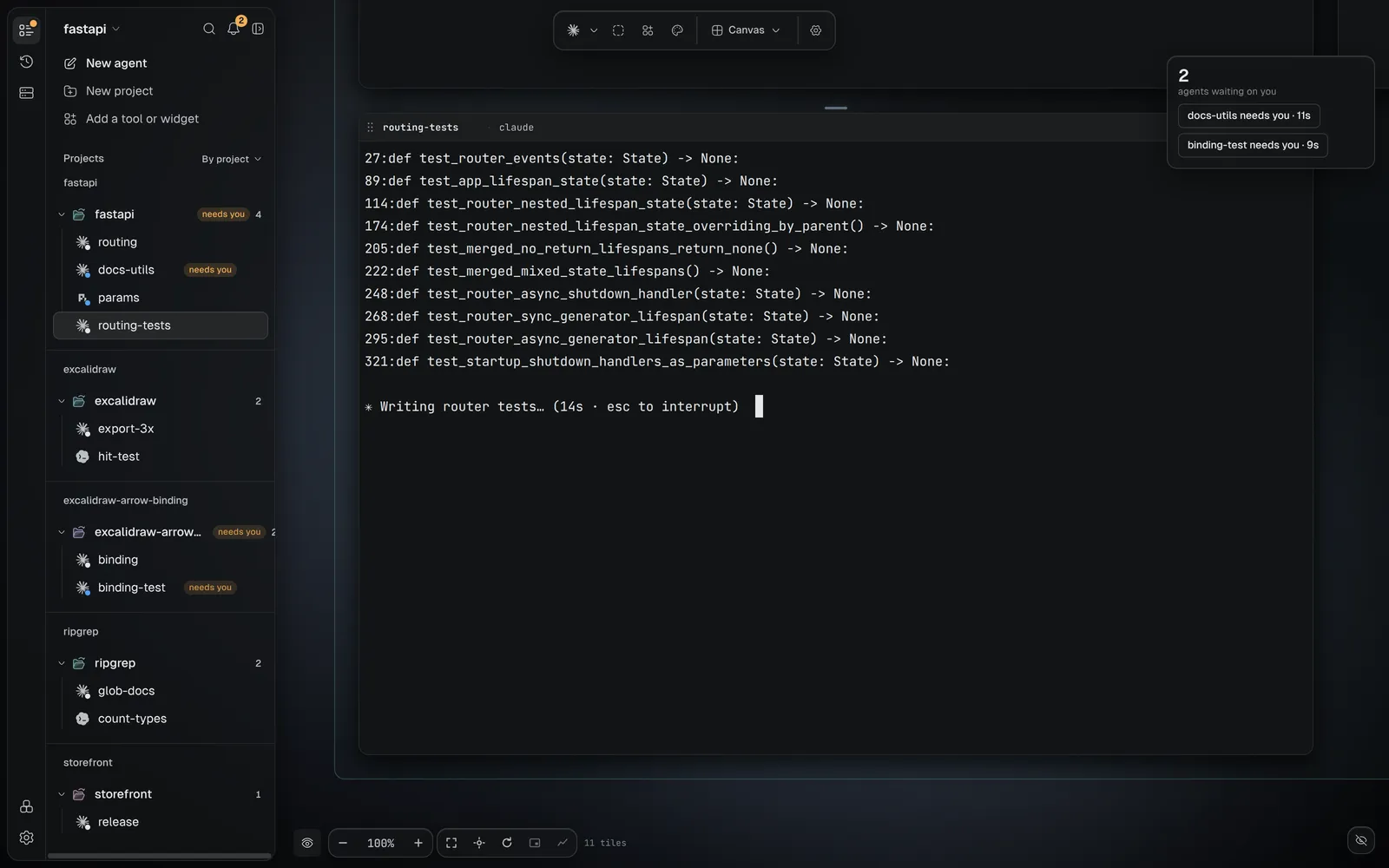Click the drag handle beside routing-tests title
1389x868 pixels.
(371, 128)
